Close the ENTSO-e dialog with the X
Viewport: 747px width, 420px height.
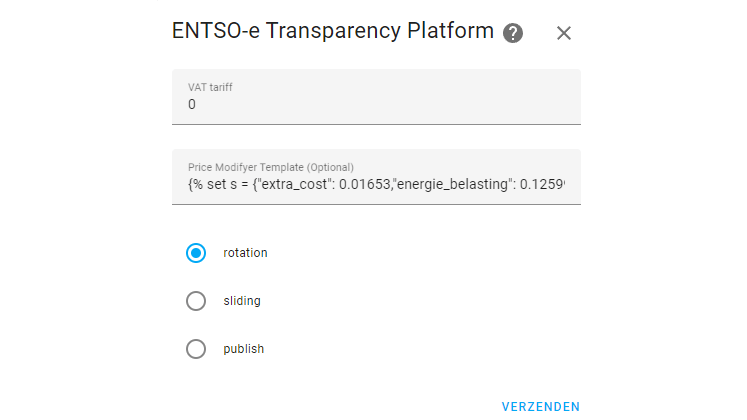coord(564,33)
